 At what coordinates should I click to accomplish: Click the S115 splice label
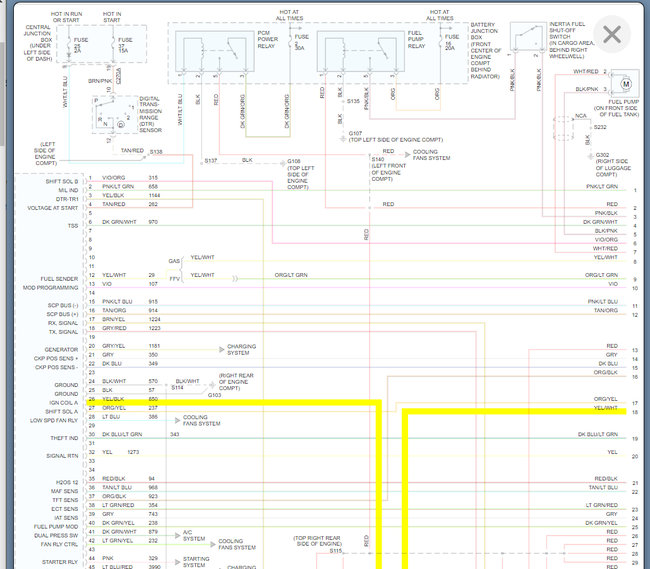(336, 551)
